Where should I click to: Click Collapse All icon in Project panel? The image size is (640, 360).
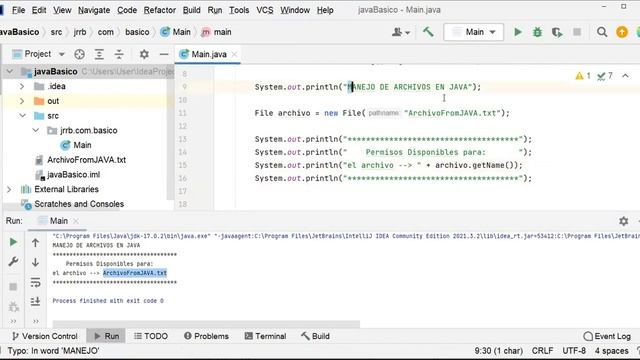click(x=119, y=54)
